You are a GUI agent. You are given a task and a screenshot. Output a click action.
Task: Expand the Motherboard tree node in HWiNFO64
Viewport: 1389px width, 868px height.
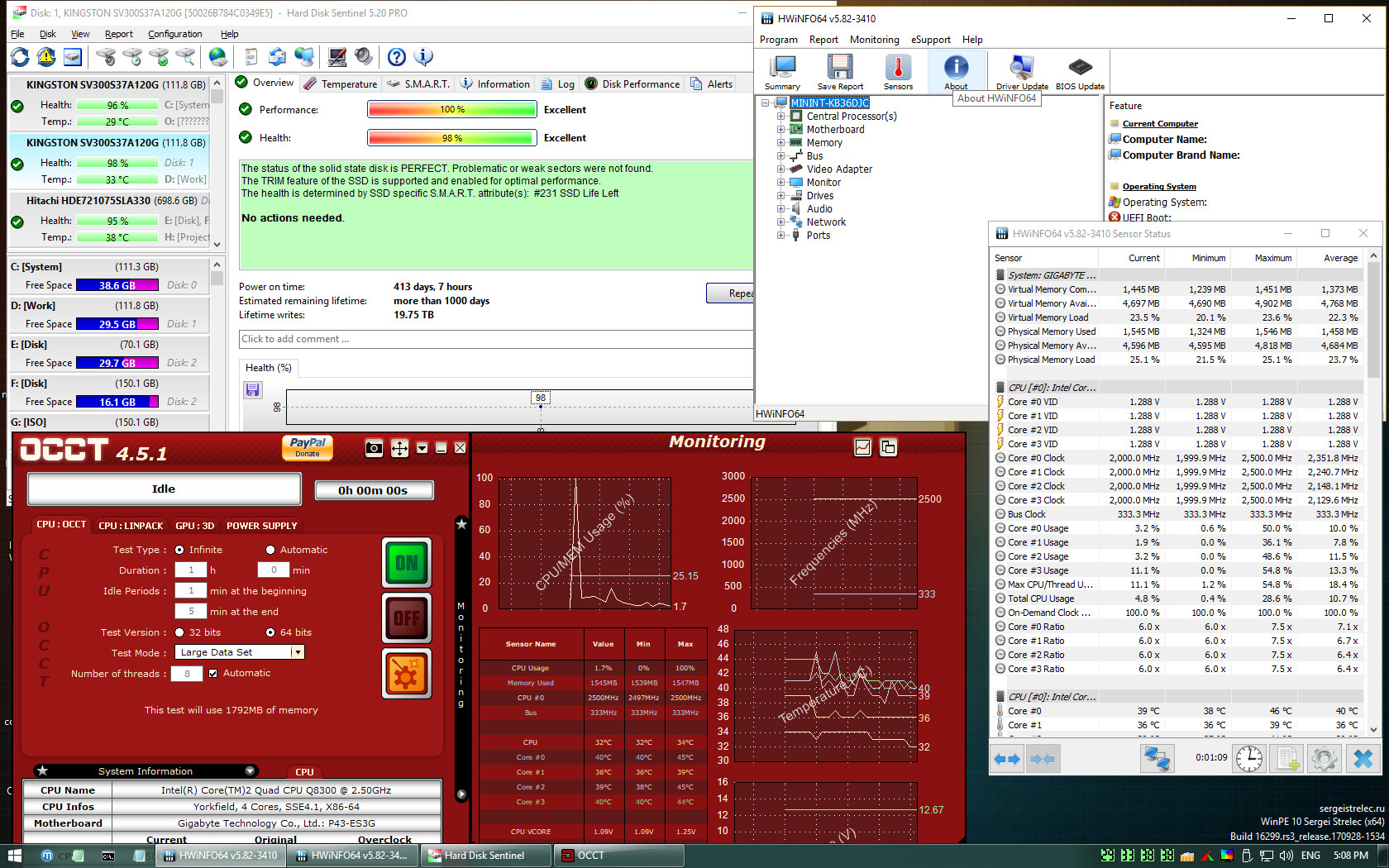click(x=780, y=130)
